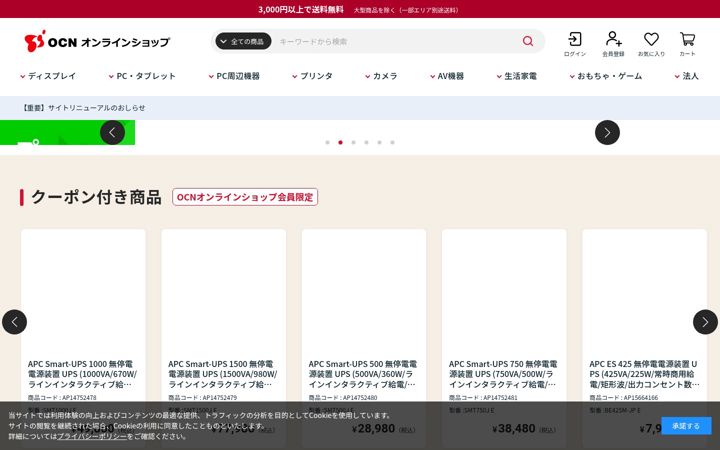The height and width of the screenshot is (450, 720).
Task: Open the shopping cart (カート) icon
Action: click(687, 44)
